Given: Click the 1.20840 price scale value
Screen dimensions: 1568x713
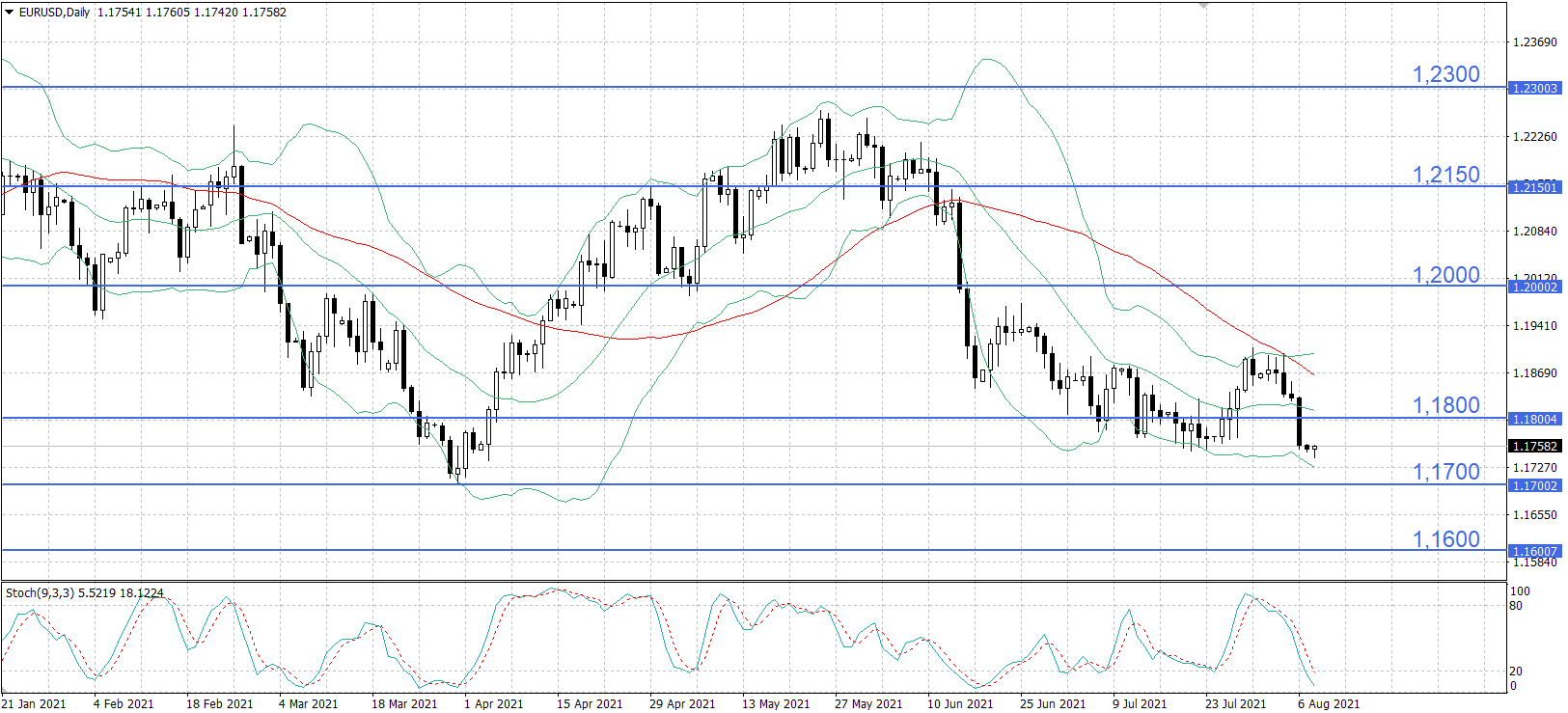Looking at the screenshot, I should click(x=1535, y=232).
